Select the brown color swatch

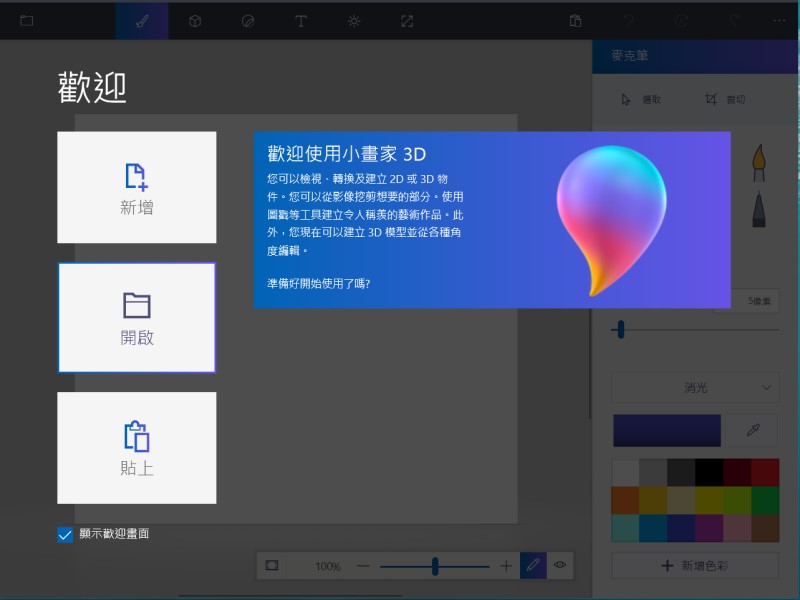click(x=765, y=528)
